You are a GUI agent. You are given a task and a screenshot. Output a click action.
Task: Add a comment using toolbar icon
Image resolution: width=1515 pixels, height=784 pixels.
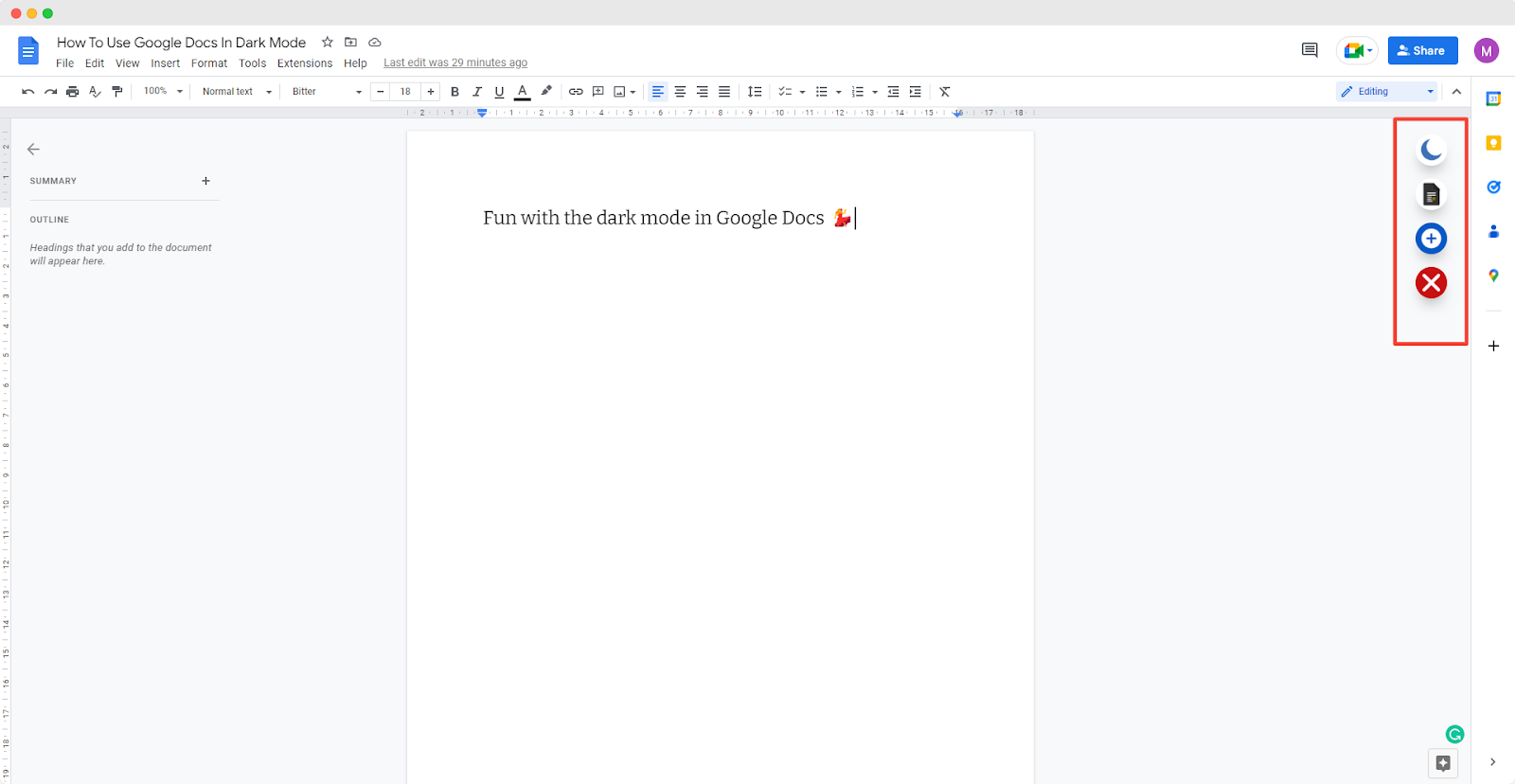[x=597, y=92]
